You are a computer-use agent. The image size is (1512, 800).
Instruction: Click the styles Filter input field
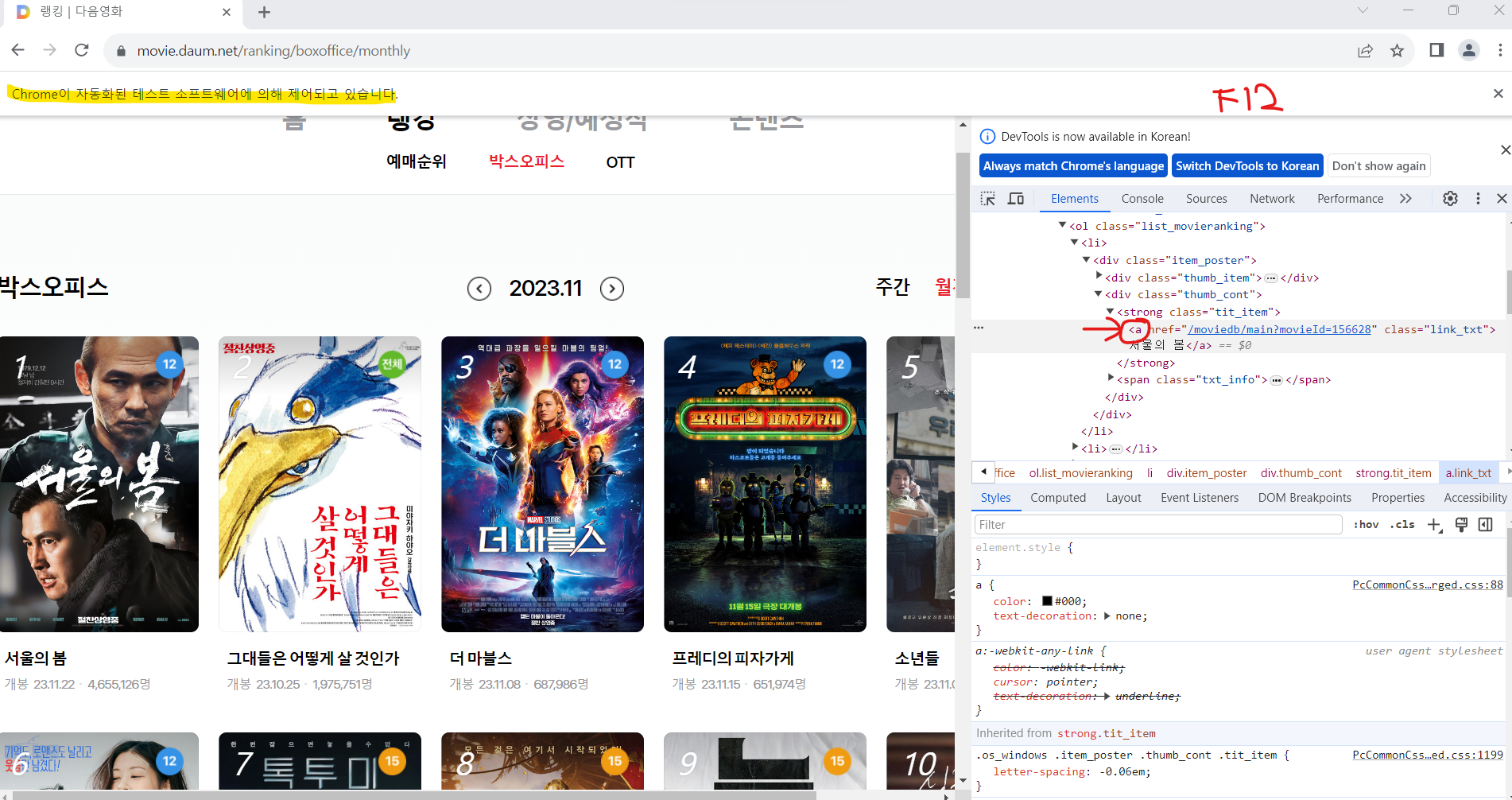click(1158, 525)
